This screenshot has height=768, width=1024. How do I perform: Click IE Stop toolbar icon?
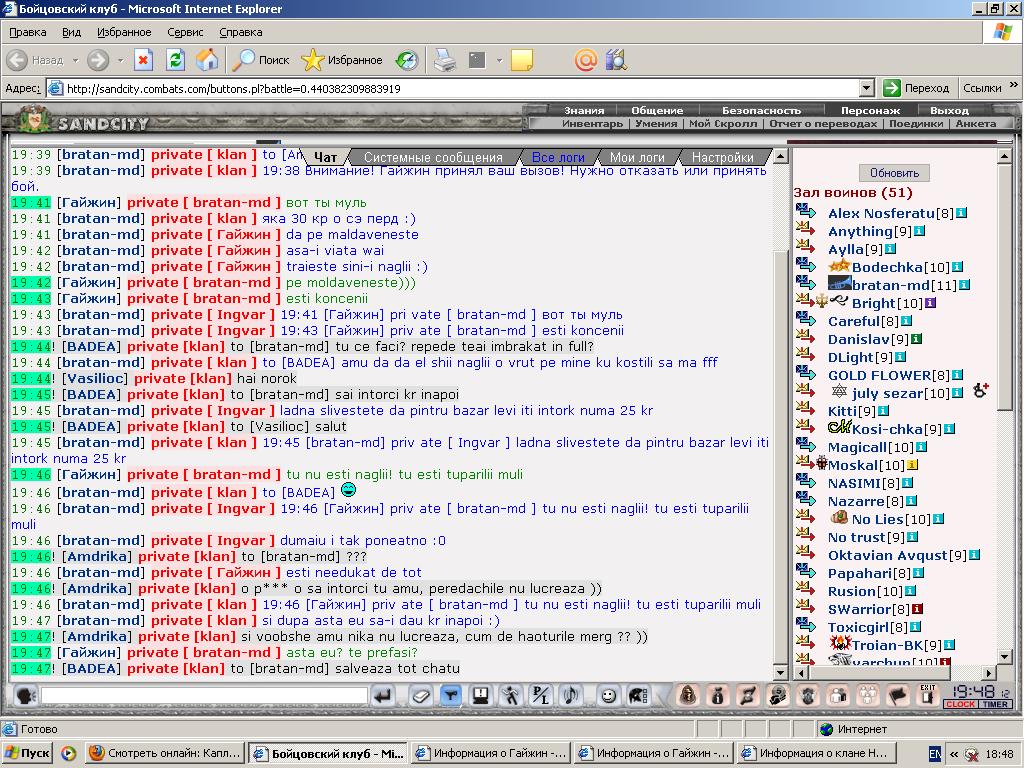143,60
